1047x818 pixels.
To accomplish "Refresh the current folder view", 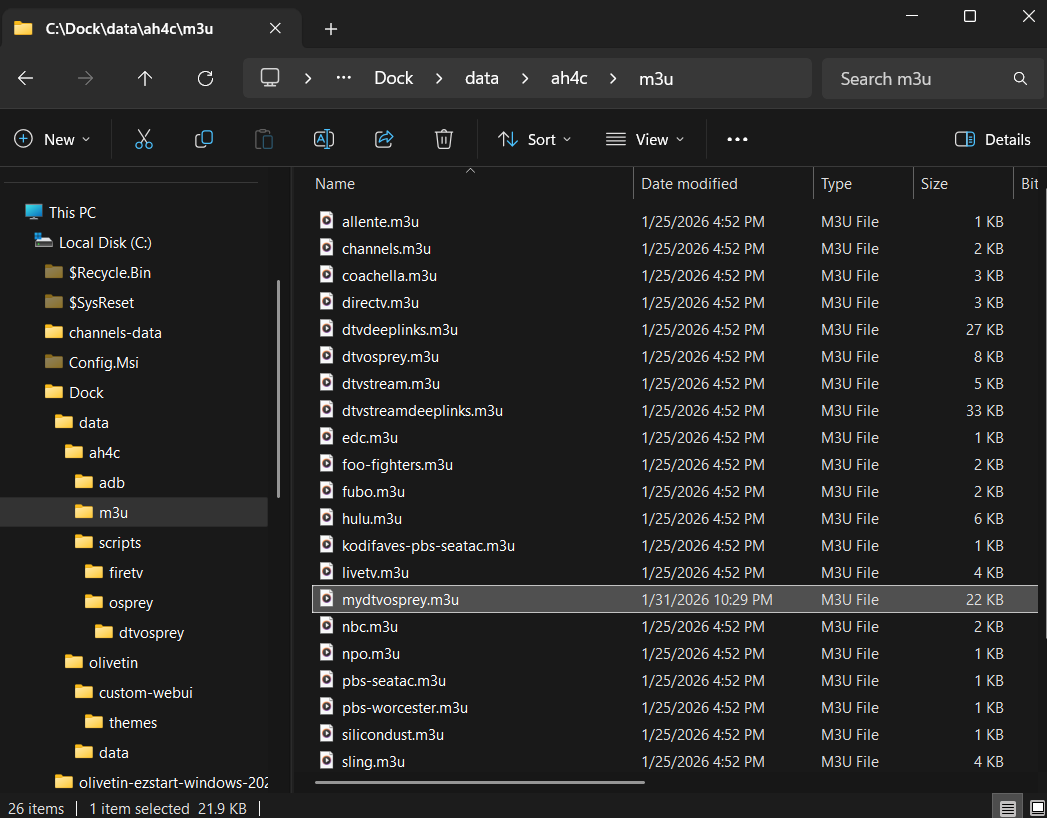I will 205,79.
